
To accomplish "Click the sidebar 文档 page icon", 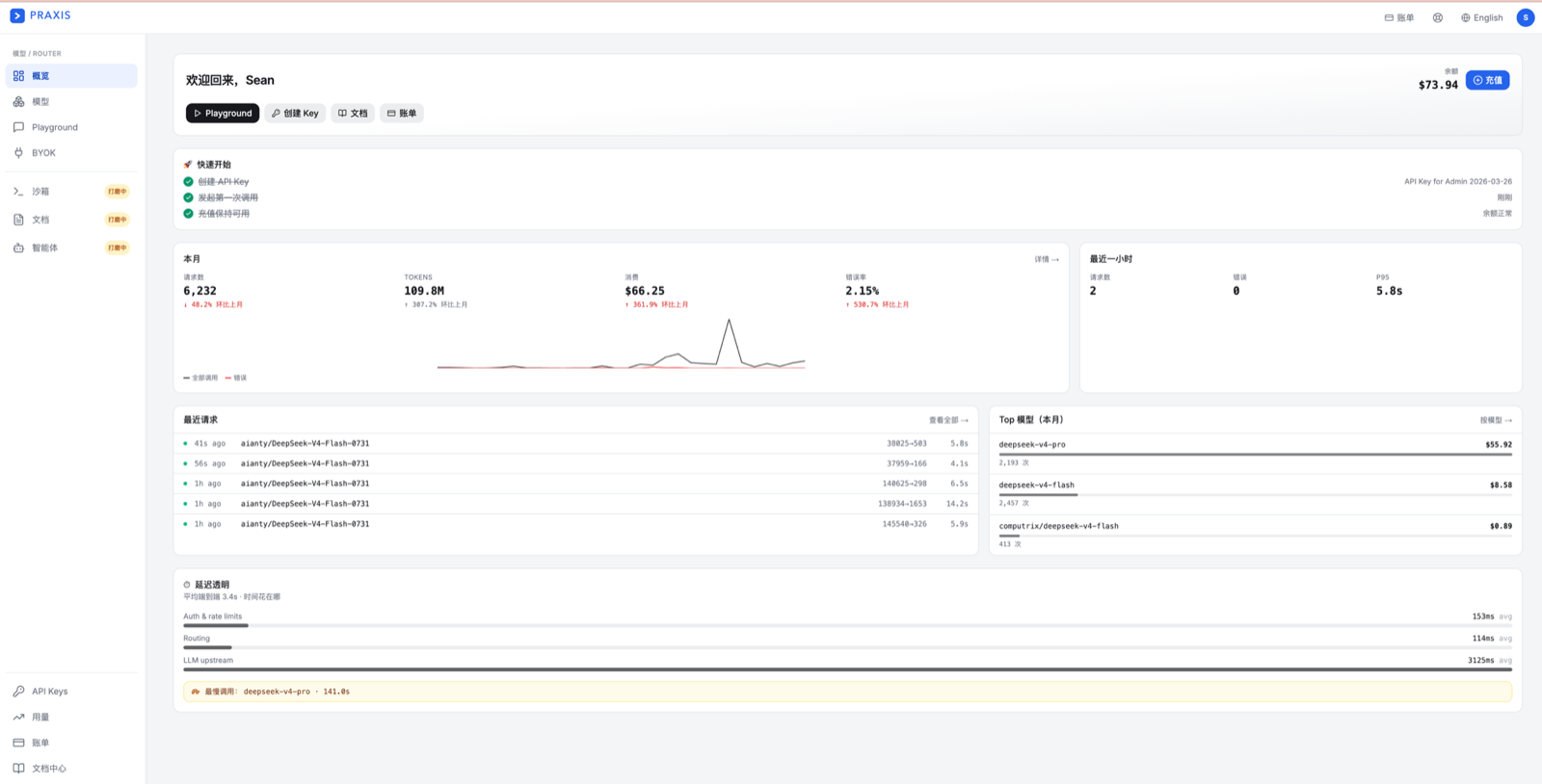I will [x=18, y=220].
